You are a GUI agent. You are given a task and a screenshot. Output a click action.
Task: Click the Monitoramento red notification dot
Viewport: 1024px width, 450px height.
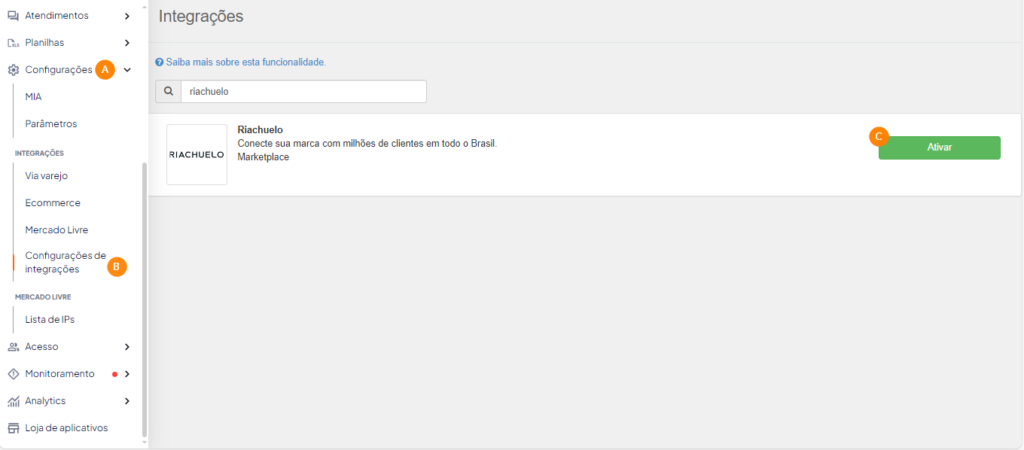pos(115,374)
